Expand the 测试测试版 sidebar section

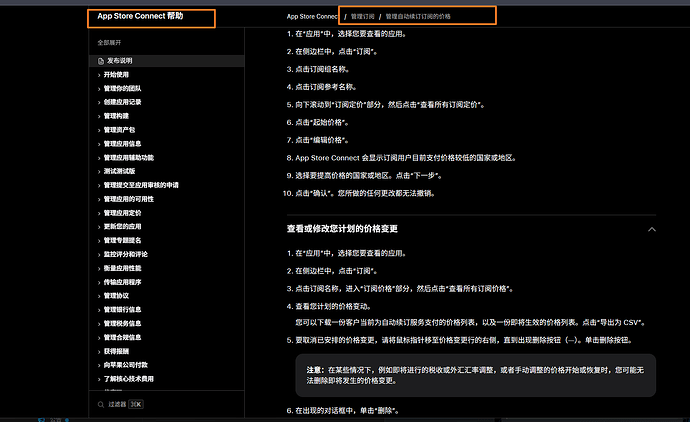tap(99, 171)
